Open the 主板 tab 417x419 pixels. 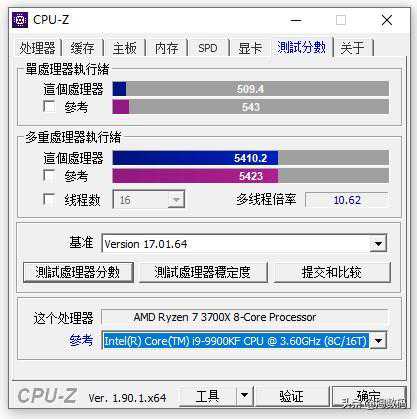tap(124, 49)
